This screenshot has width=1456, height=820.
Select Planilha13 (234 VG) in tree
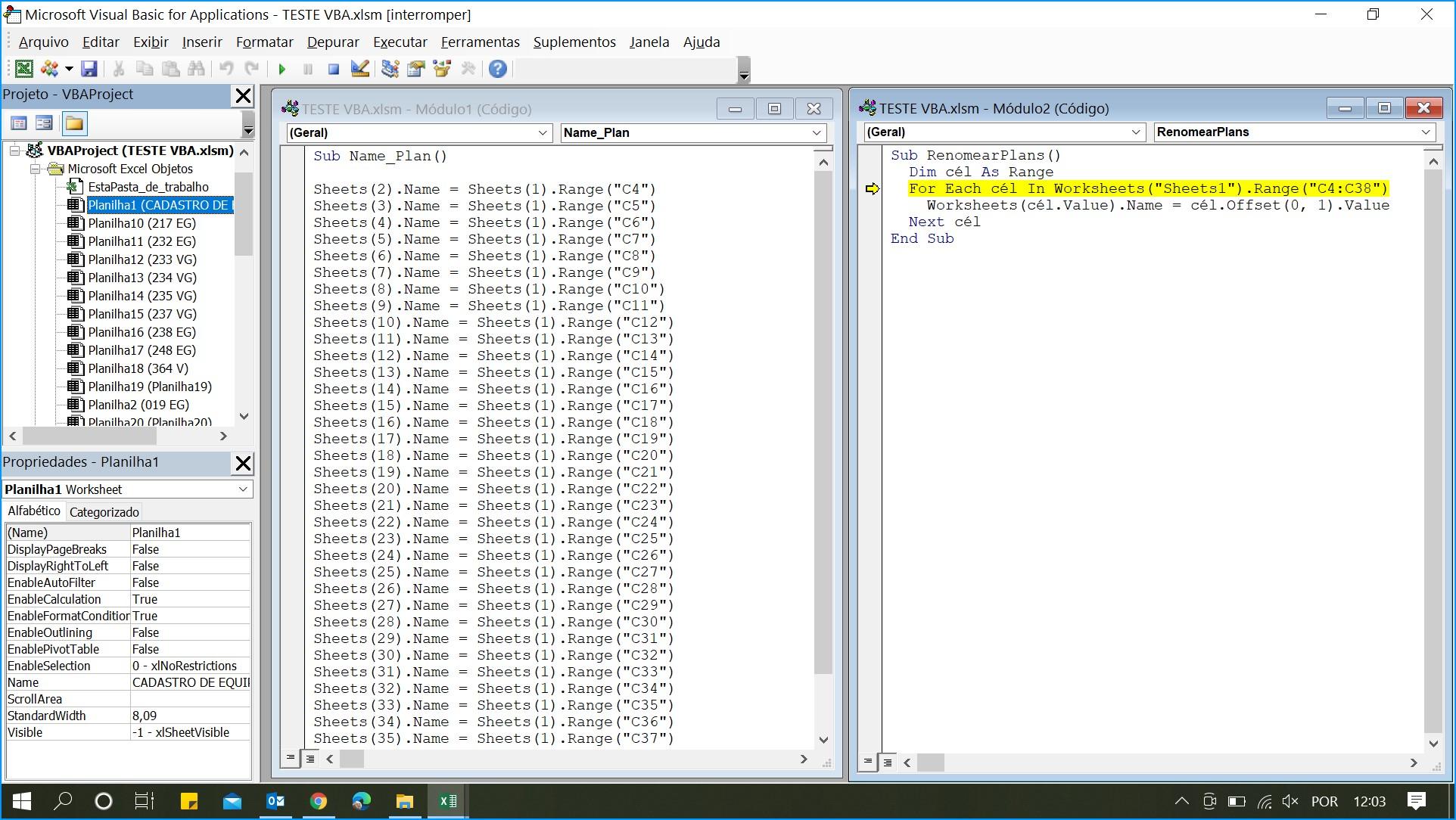tap(142, 278)
